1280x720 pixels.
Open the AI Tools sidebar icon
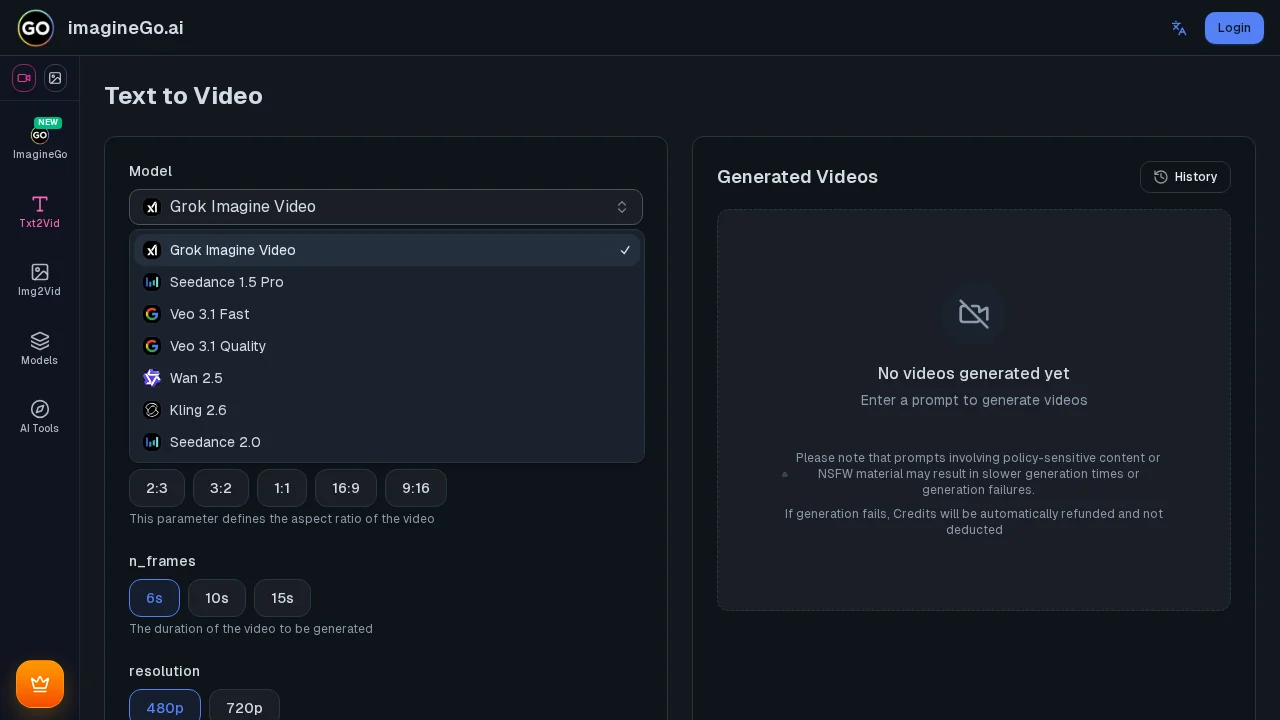[x=40, y=417]
